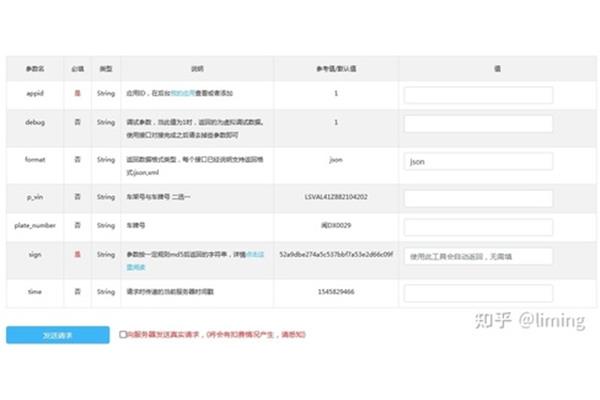Click the red required mark in appid row
The image size is (600, 400).
(77, 93)
